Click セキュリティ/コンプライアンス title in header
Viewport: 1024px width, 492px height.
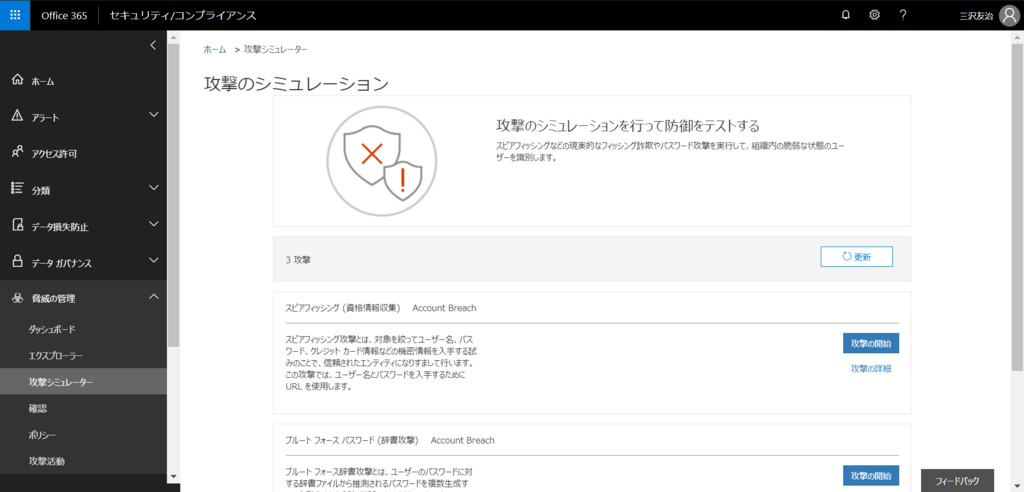click(183, 16)
